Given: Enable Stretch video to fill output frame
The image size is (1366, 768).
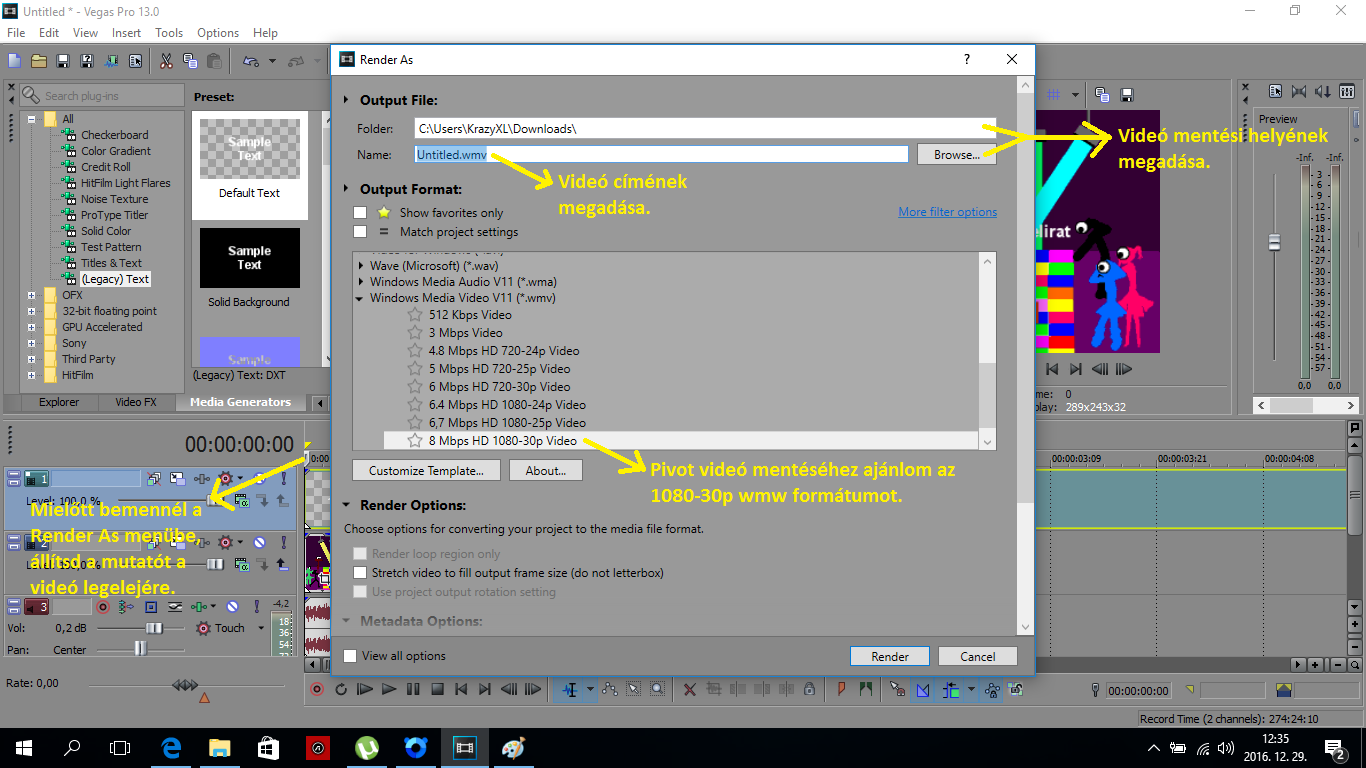Looking at the screenshot, I should tap(361, 573).
